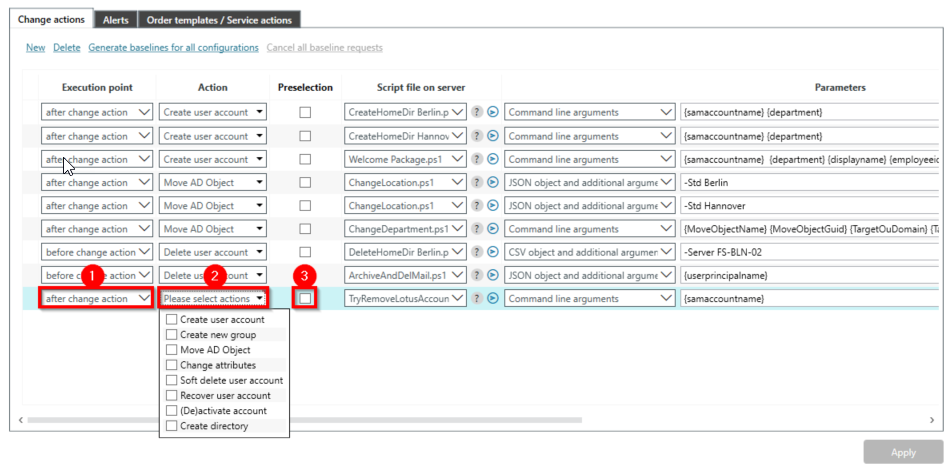Image resolution: width=952 pixels, height=470 pixels.
Task: Run the CreateHomeDir Berlin script via play icon
Action: click(492, 113)
